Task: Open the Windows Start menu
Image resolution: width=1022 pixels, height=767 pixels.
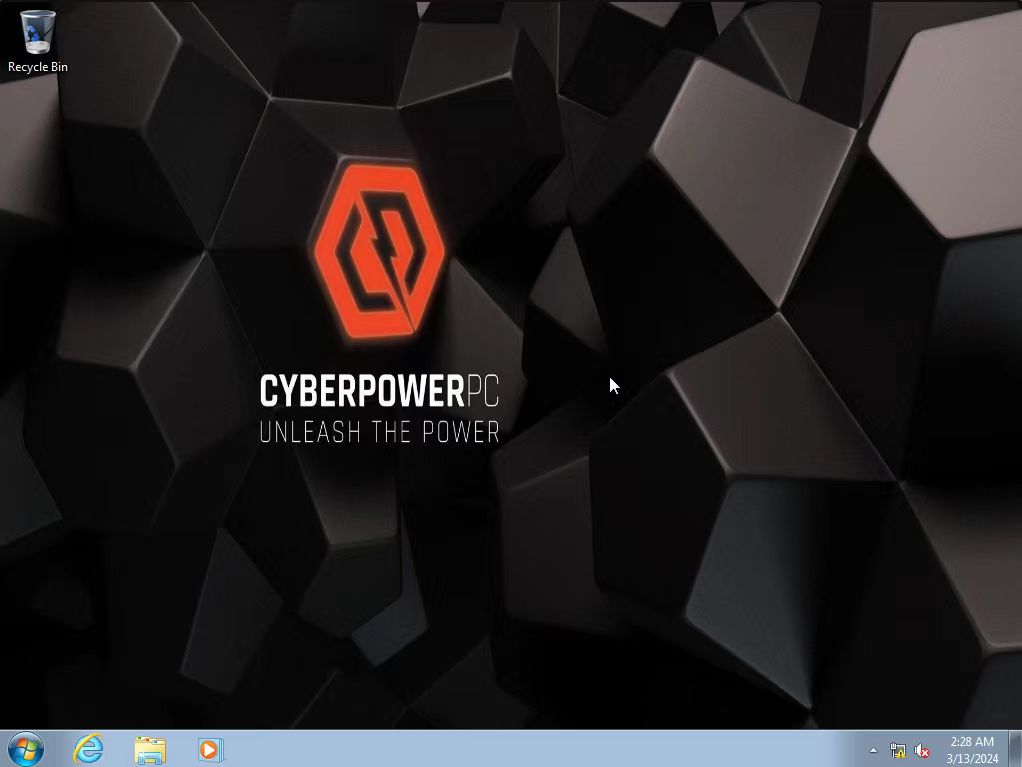Action: pyautogui.click(x=26, y=749)
